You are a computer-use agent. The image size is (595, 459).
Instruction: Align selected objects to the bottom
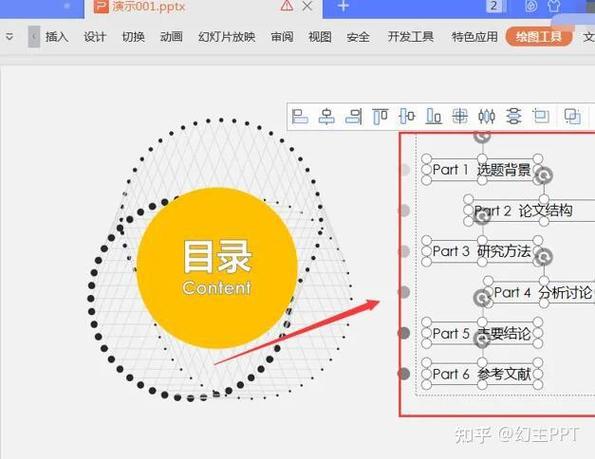click(433, 116)
